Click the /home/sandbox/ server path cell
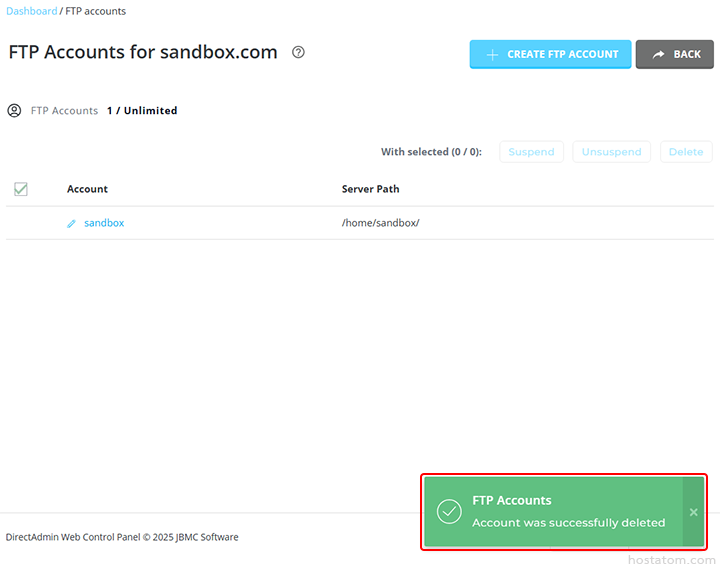Viewport: 720px width, 568px height. point(380,223)
